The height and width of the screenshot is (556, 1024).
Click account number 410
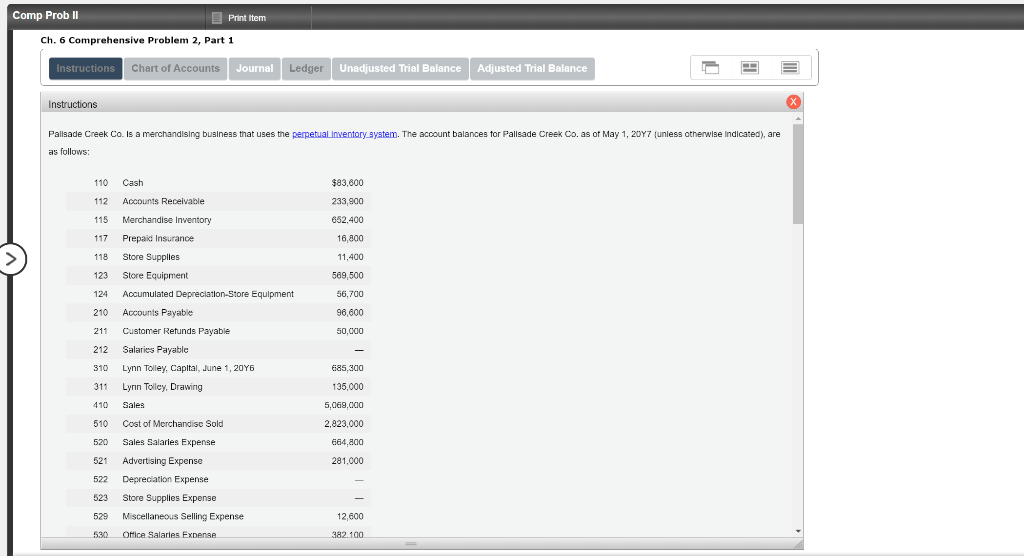101,405
